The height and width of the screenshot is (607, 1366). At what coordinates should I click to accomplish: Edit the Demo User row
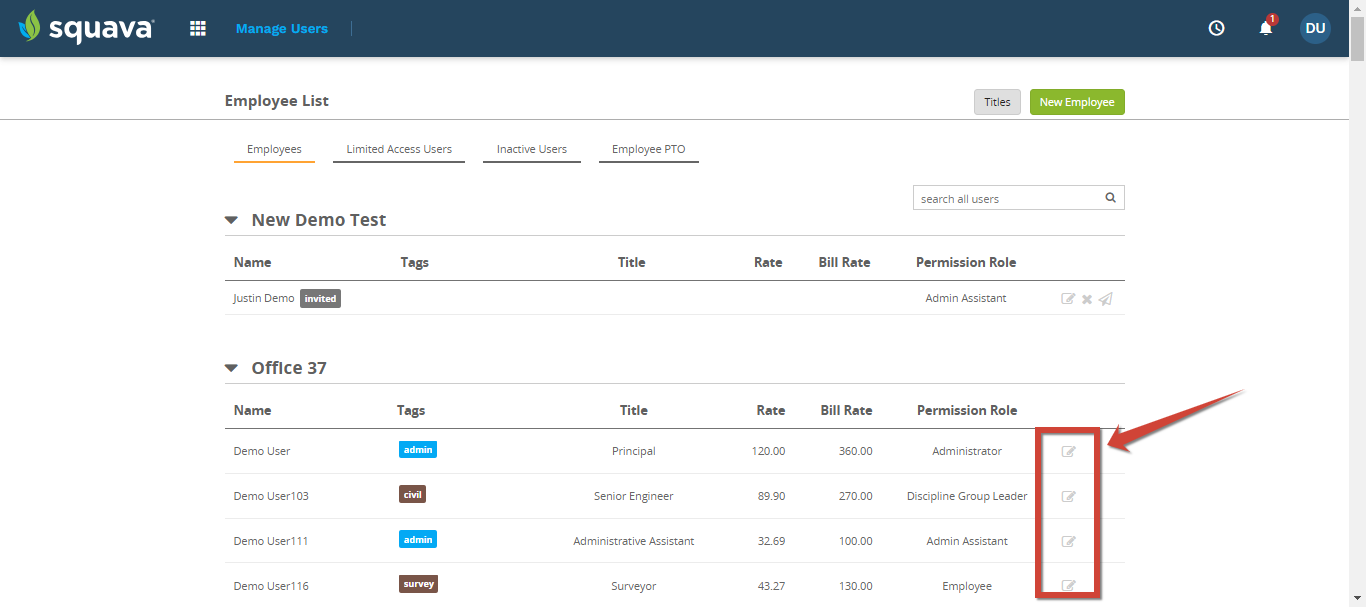pos(1068,452)
